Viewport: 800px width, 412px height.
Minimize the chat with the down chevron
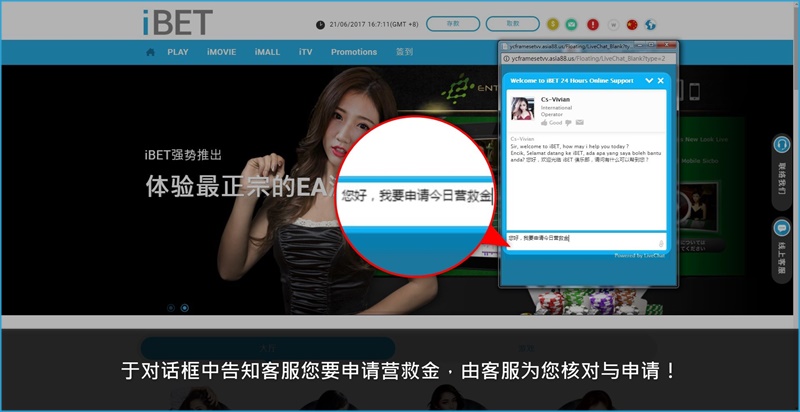[649, 81]
